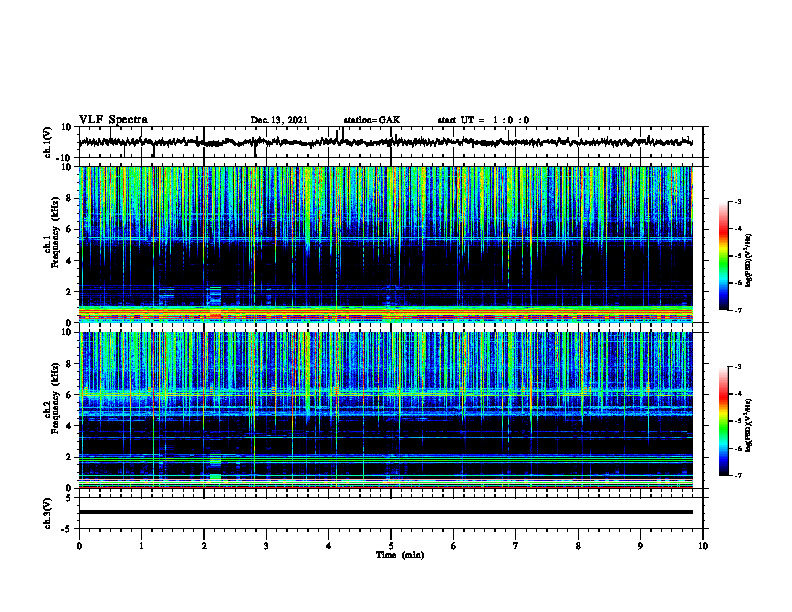This screenshot has width=792, height=612.
Task: Click inside the ch.1 spectrogram panel
Action: point(386,244)
